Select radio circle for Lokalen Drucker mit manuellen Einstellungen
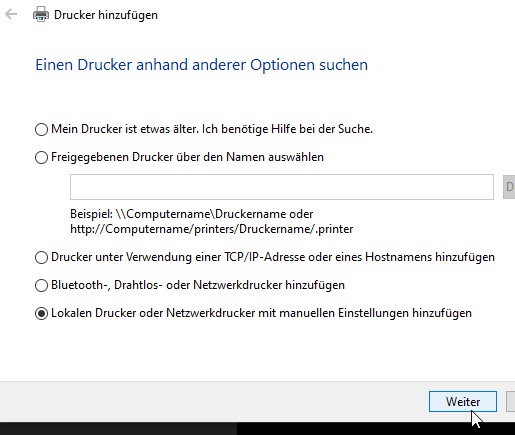The image size is (515, 435). point(41,313)
